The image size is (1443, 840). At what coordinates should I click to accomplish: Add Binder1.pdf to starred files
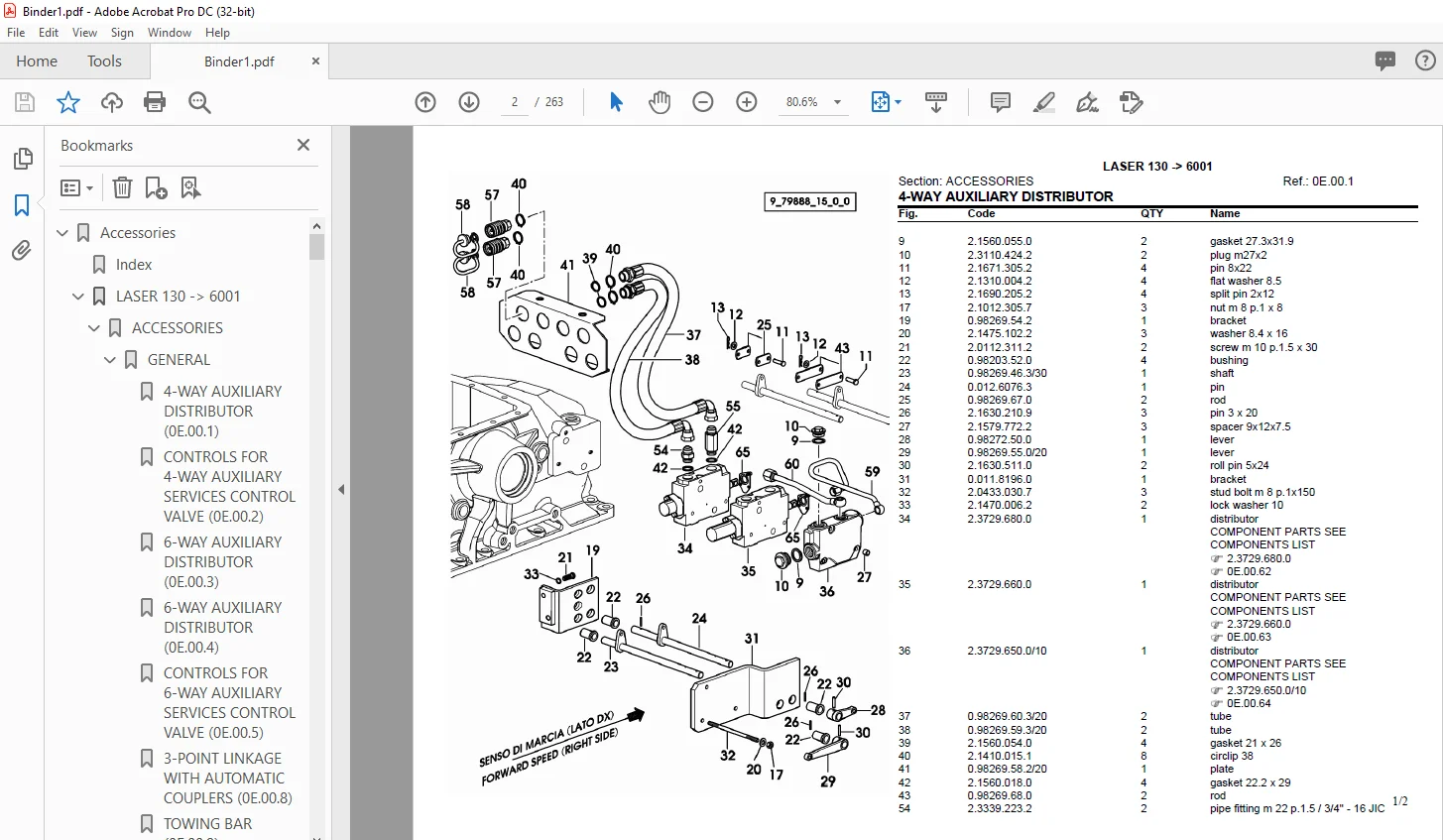pyautogui.click(x=68, y=102)
